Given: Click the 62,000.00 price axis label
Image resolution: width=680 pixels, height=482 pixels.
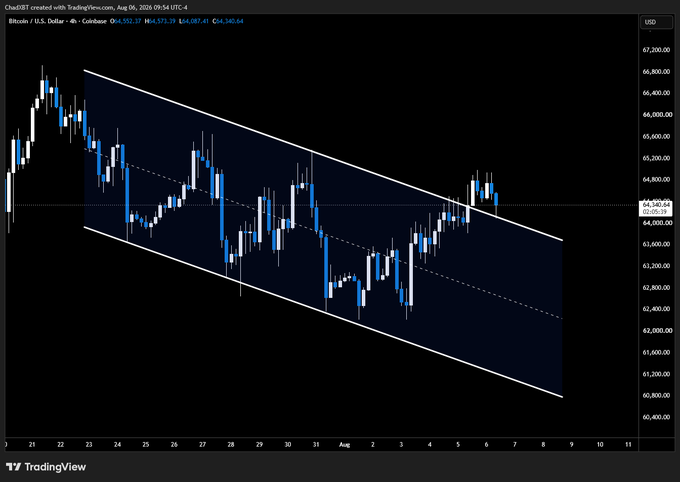Looking at the screenshot, I should (656, 331).
